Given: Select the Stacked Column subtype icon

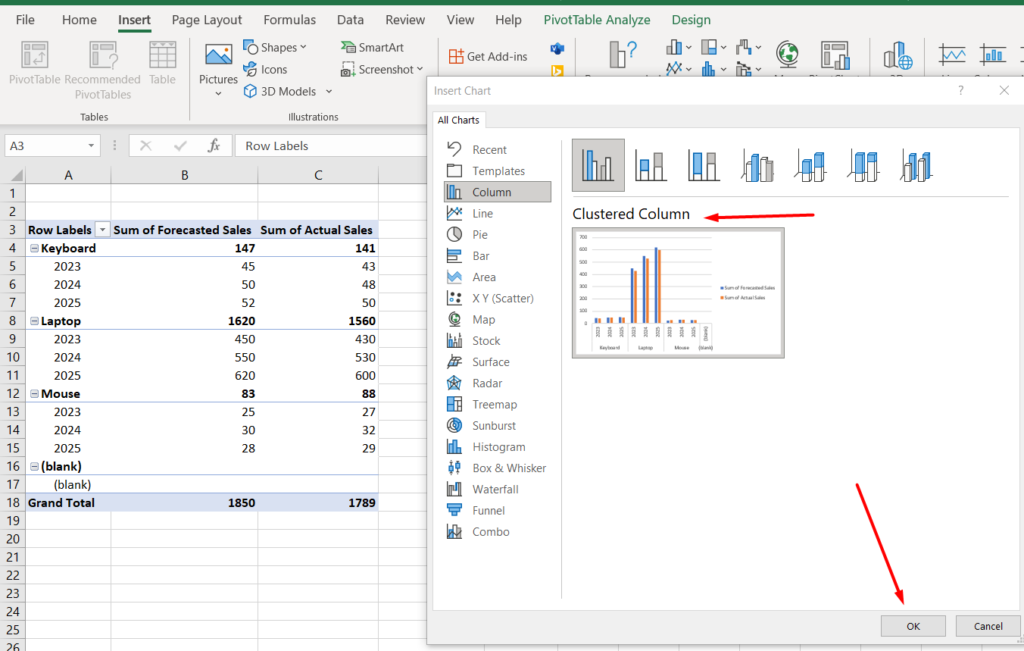Looking at the screenshot, I should (650, 165).
